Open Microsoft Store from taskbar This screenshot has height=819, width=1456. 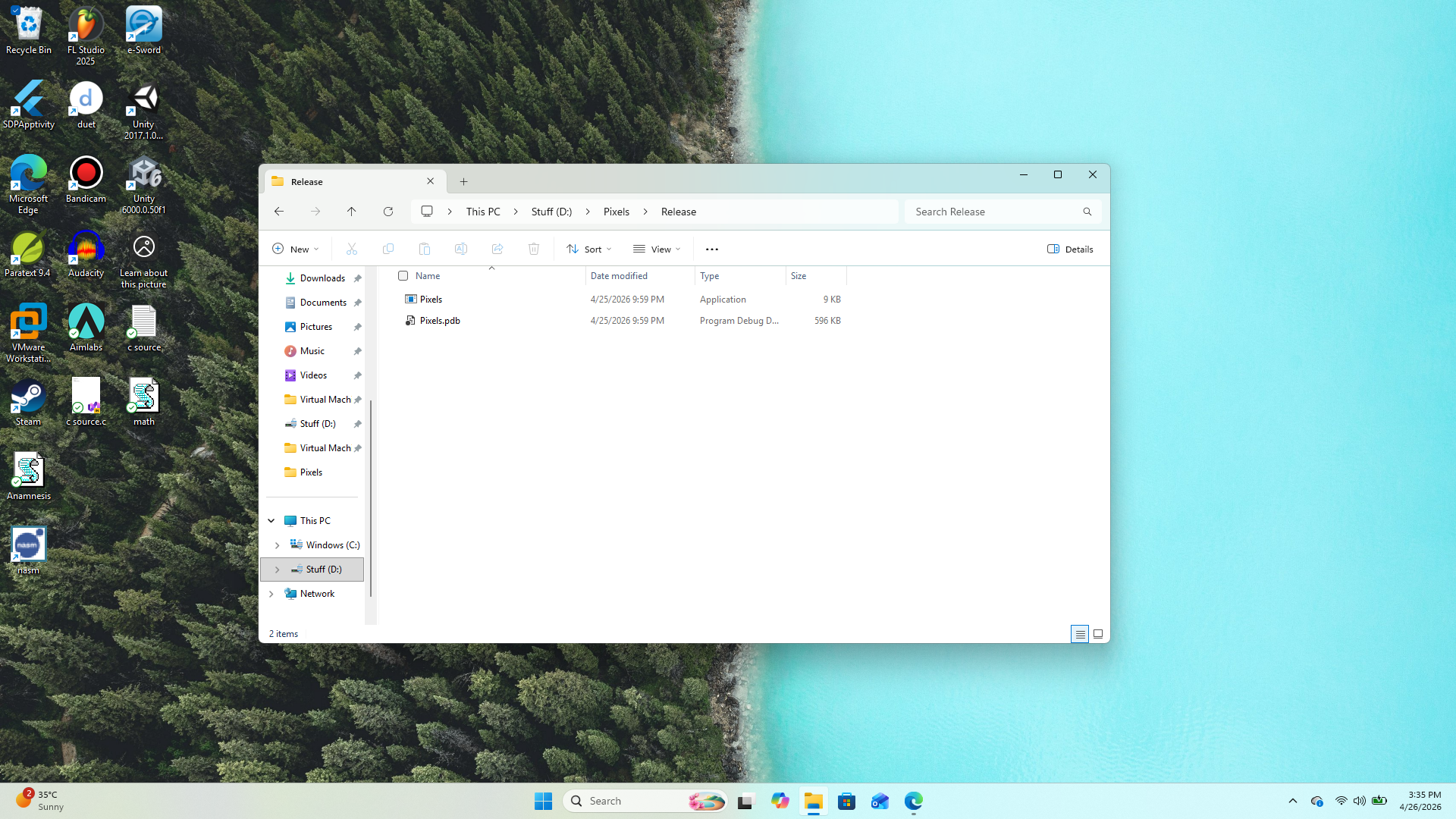[846, 801]
